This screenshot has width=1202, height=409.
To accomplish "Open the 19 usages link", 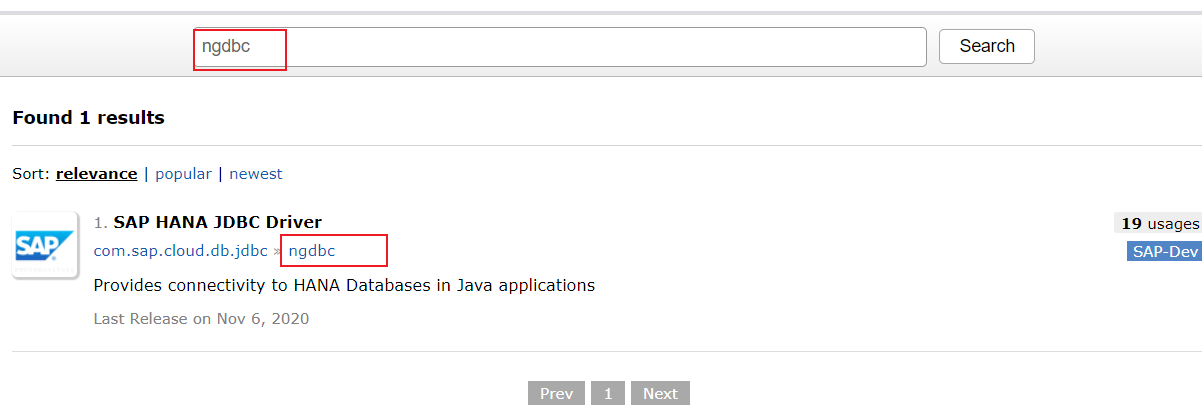I will click(1158, 223).
